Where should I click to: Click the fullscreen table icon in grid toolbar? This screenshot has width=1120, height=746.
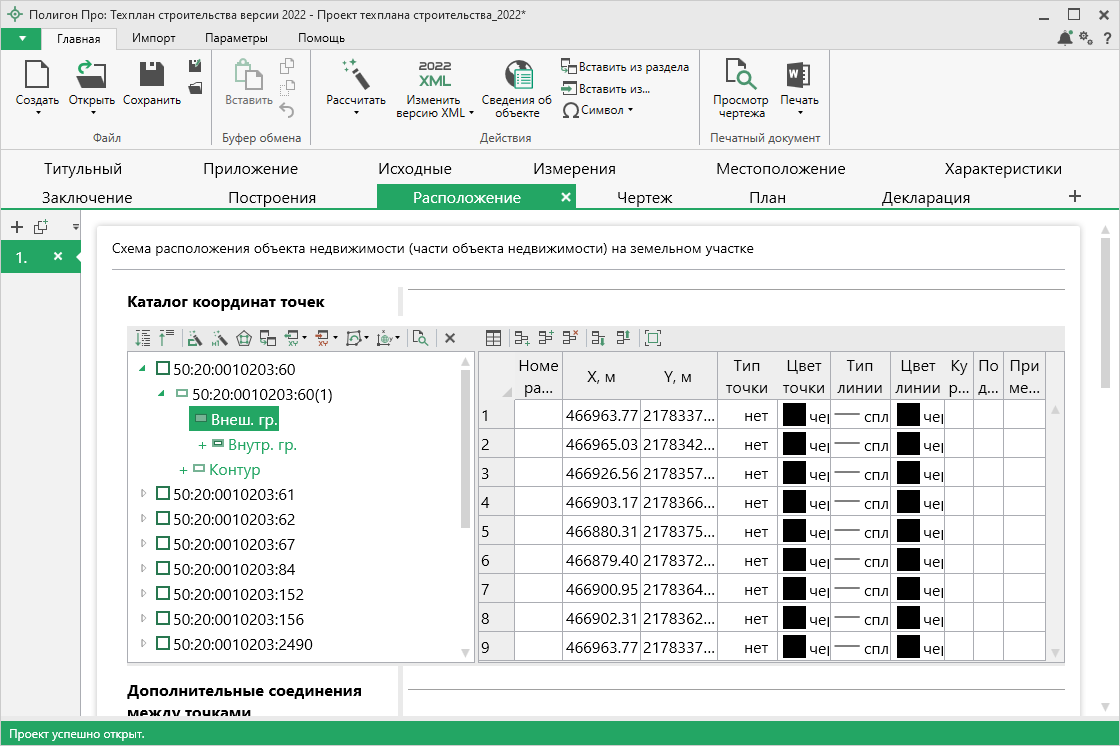tap(653, 339)
